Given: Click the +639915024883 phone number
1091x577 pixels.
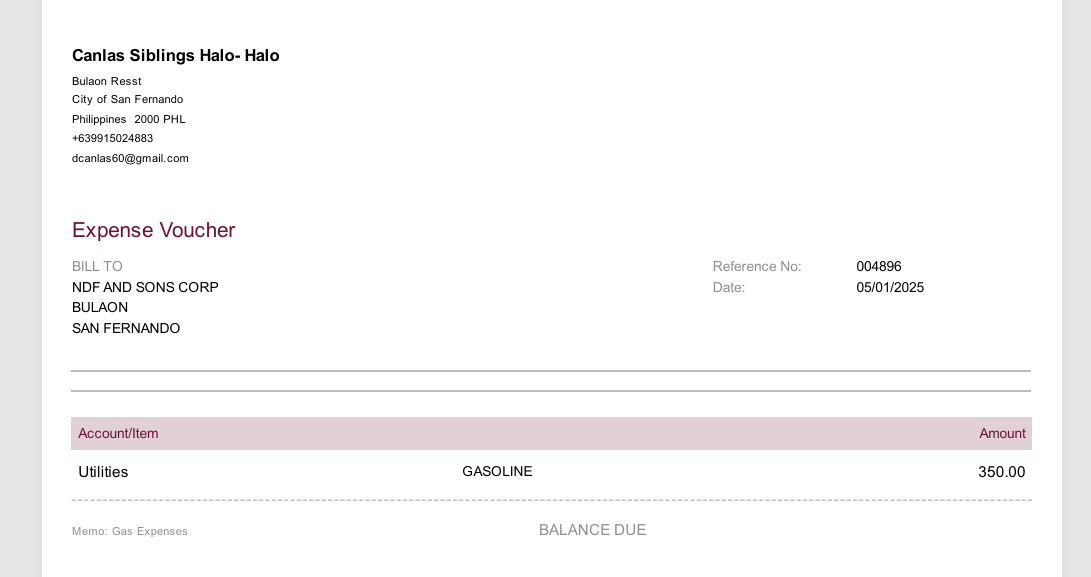Looking at the screenshot, I should (113, 139).
